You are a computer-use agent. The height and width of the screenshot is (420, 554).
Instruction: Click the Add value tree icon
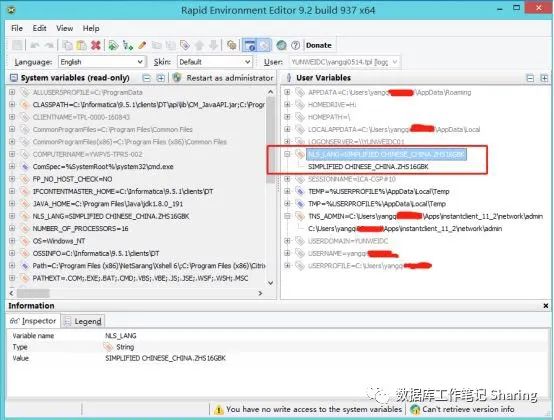(x=128, y=45)
